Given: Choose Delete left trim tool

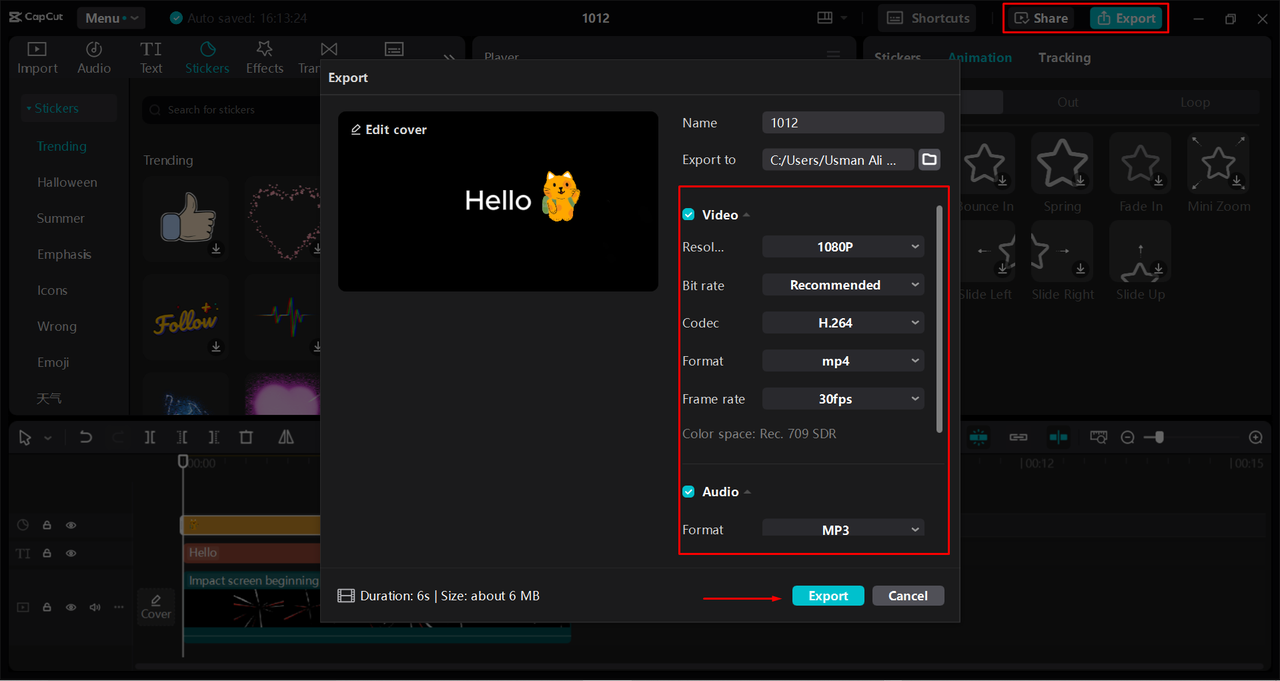Looking at the screenshot, I should (x=182, y=438).
